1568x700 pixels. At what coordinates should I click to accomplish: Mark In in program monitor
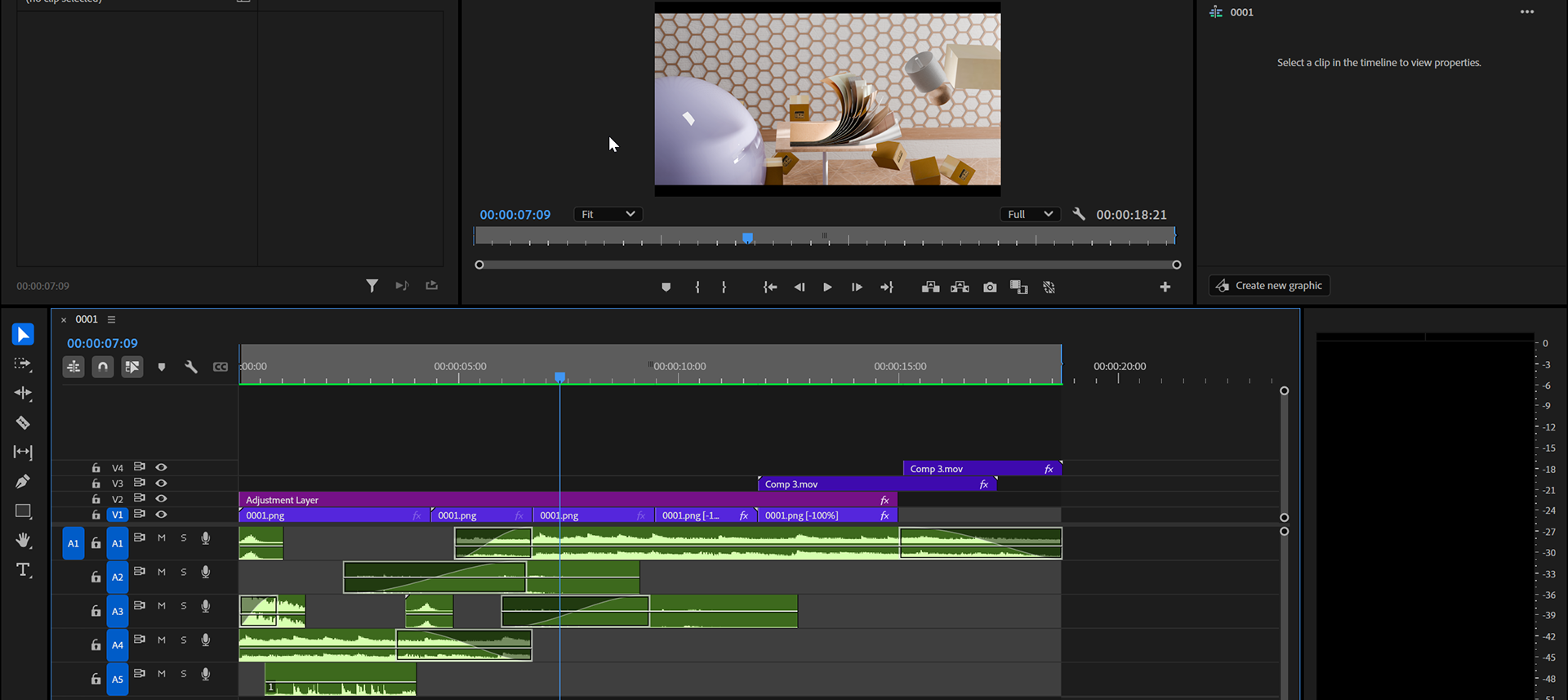tap(697, 287)
